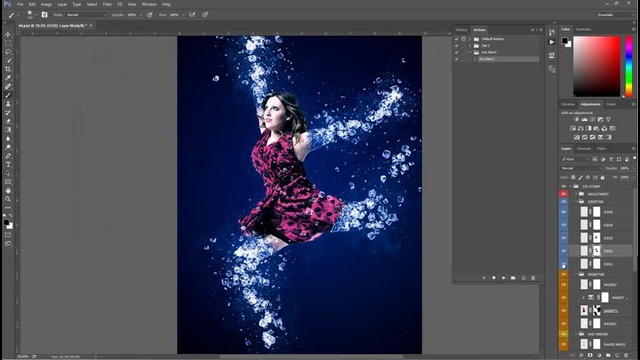
Task: Hide the ICE STORM group layer
Action: click(x=564, y=187)
